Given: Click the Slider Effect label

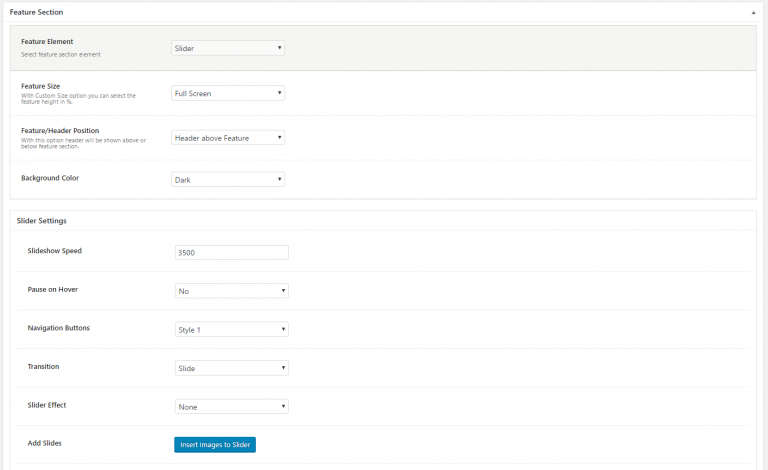Looking at the screenshot, I should [48, 404].
